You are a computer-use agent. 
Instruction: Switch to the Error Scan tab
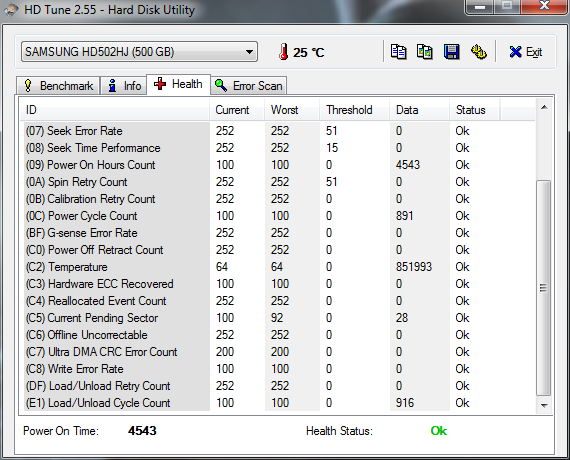(249, 86)
